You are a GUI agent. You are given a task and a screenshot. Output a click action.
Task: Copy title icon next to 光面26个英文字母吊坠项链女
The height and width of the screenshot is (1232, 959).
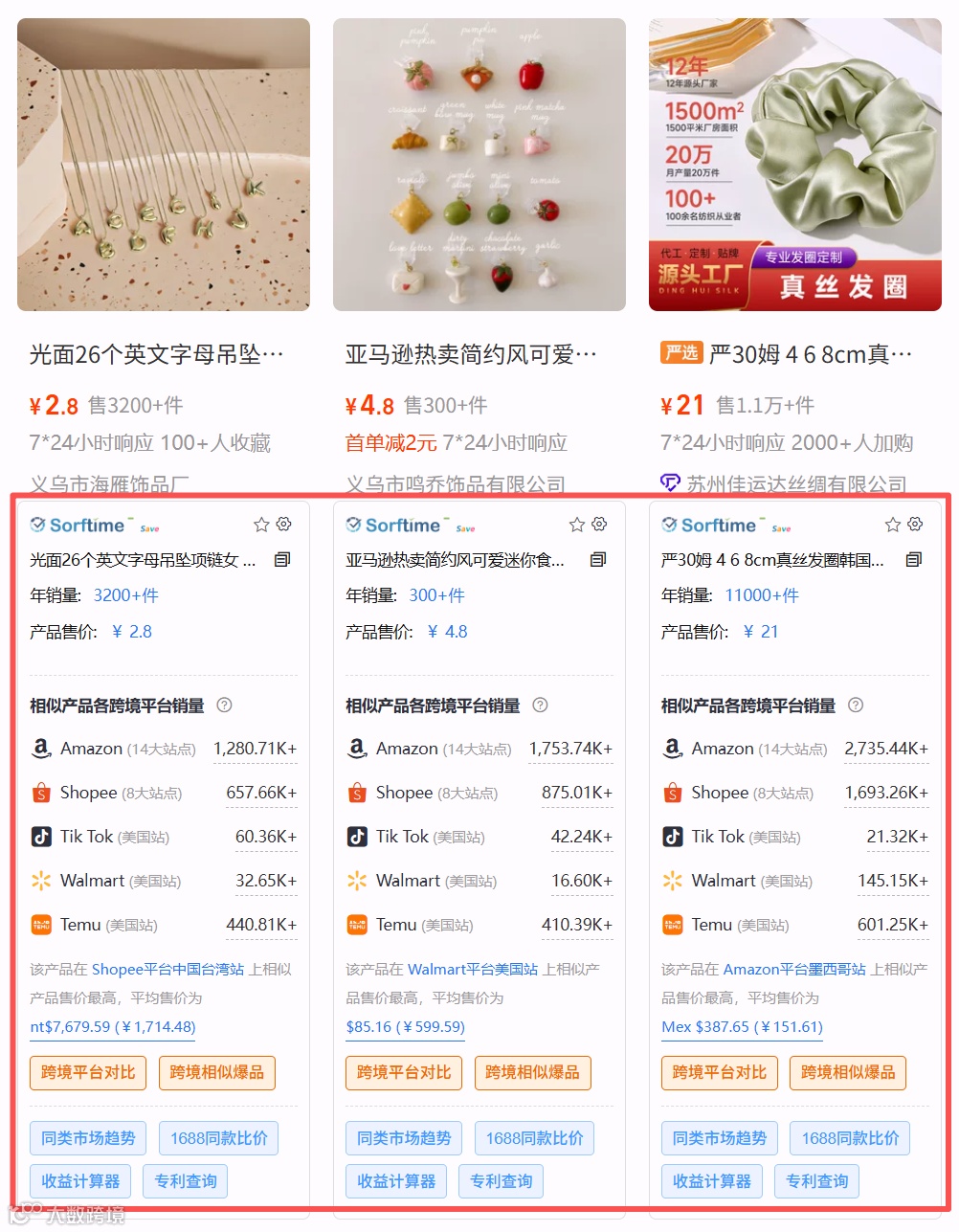[282, 559]
